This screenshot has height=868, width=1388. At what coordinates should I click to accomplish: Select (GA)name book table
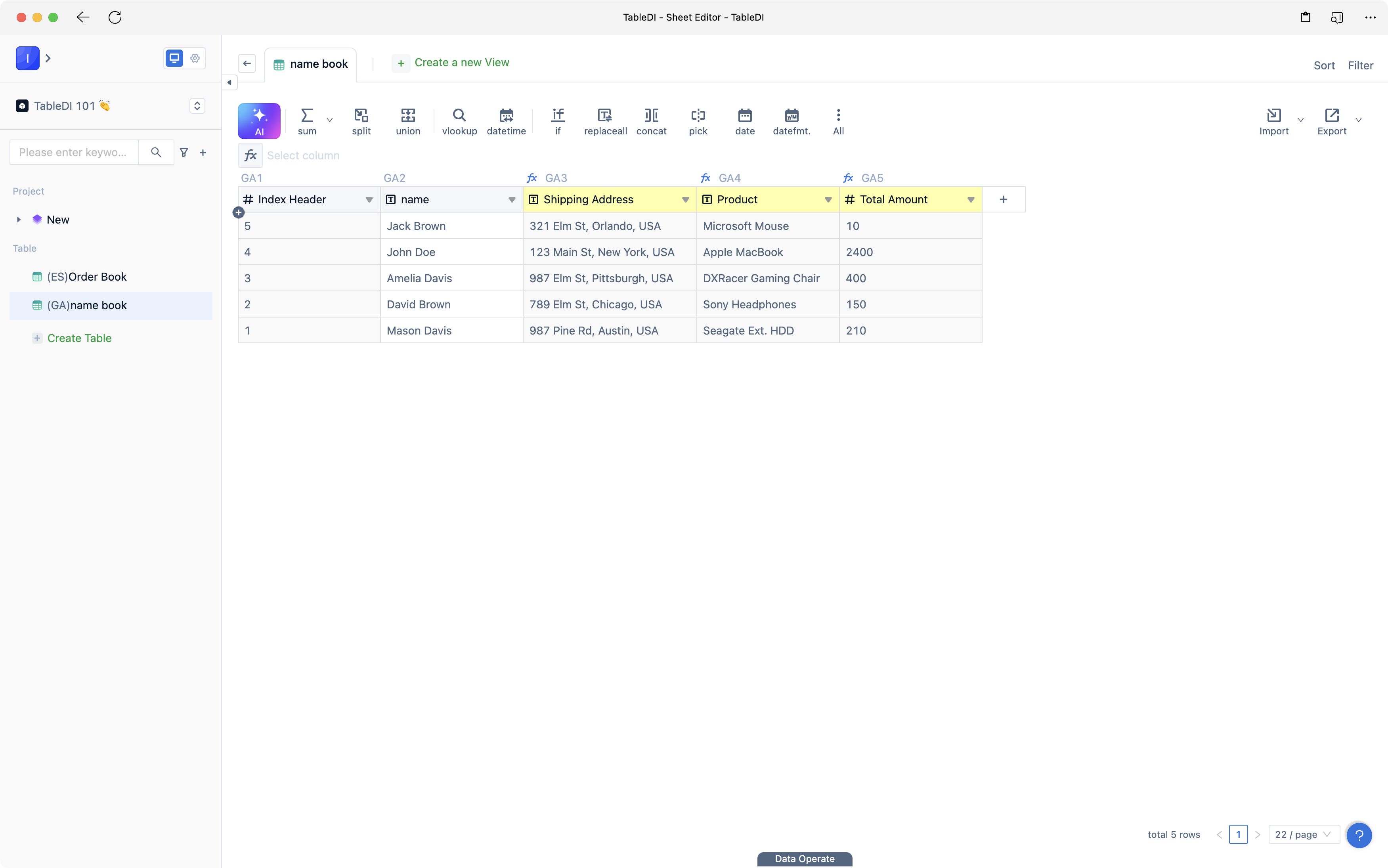[x=111, y=306]
